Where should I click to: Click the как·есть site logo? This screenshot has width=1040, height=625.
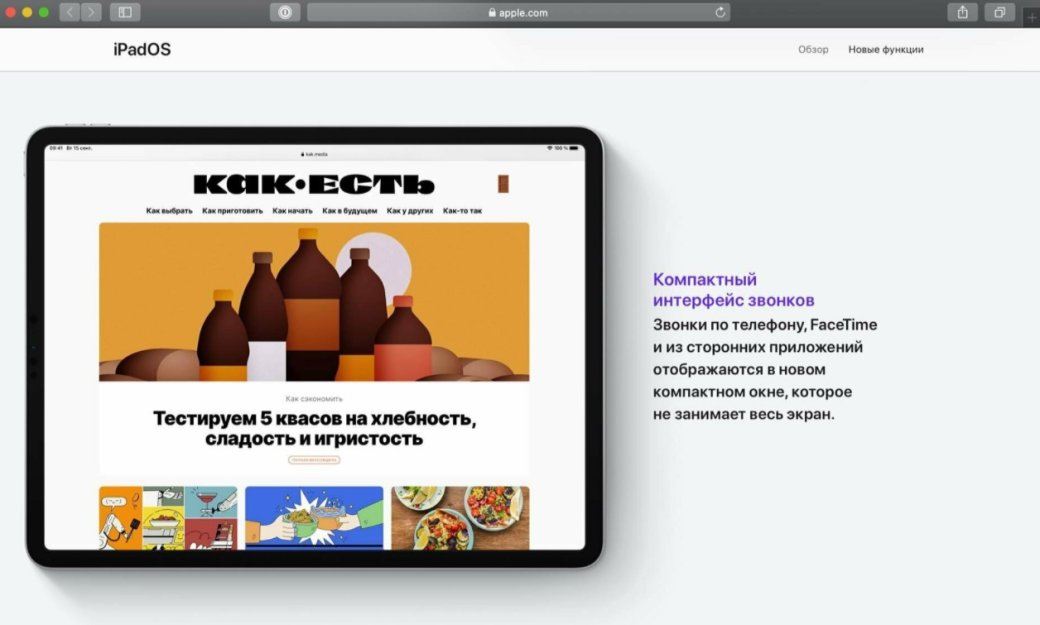tap(314, 184)
